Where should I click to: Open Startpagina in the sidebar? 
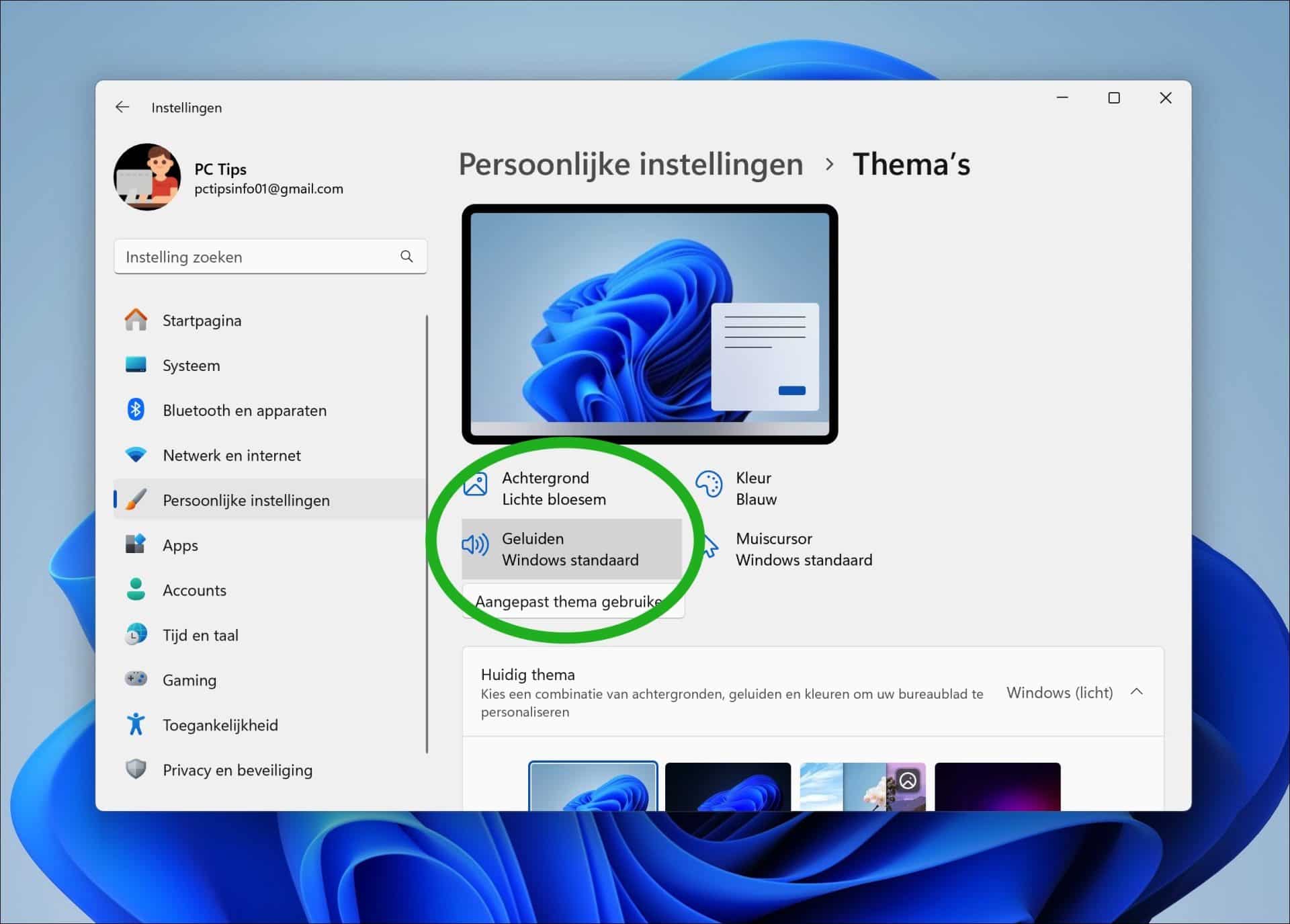click(270, 321)
